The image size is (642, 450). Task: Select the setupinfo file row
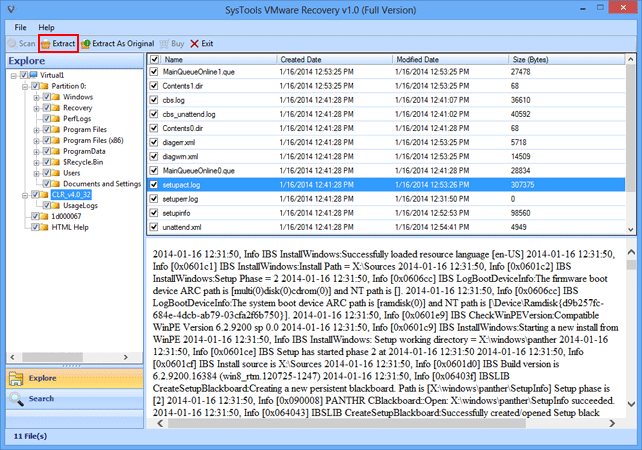tap(386, 213)
